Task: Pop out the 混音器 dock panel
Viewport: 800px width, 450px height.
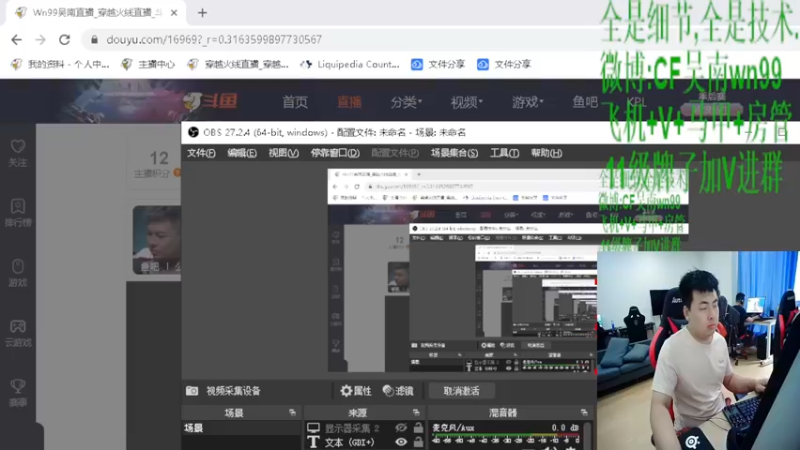Action: point(584,412)
